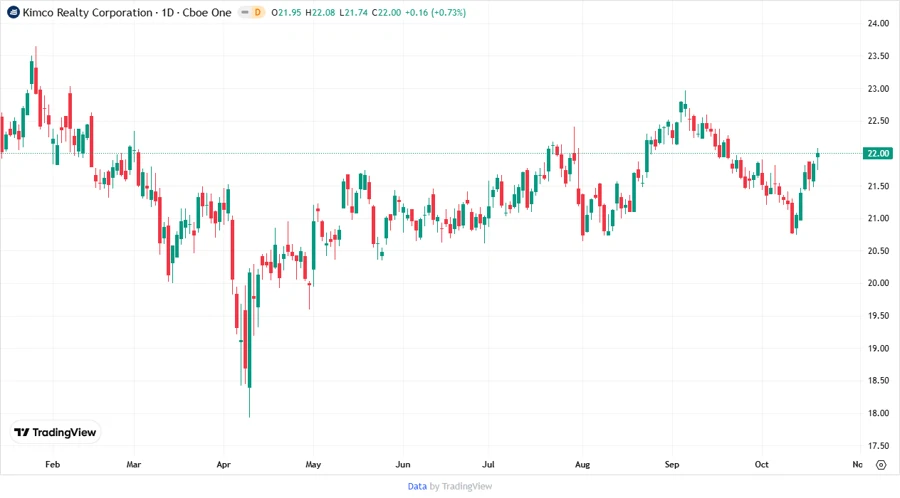Click the 'May' time axis label
Screen dimensions: 900x498
coord(313,464)
